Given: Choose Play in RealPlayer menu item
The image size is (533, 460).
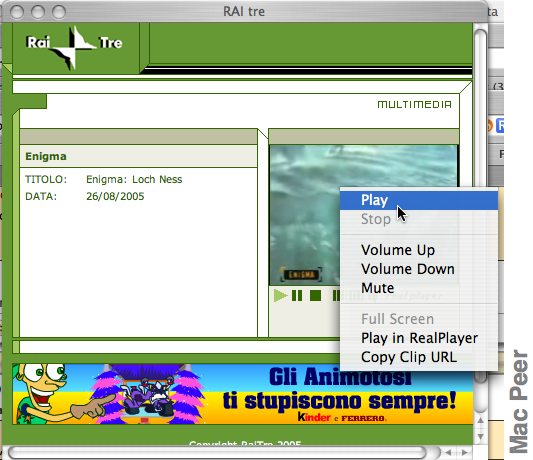Looking at the screenshot, I should point(419,338).
